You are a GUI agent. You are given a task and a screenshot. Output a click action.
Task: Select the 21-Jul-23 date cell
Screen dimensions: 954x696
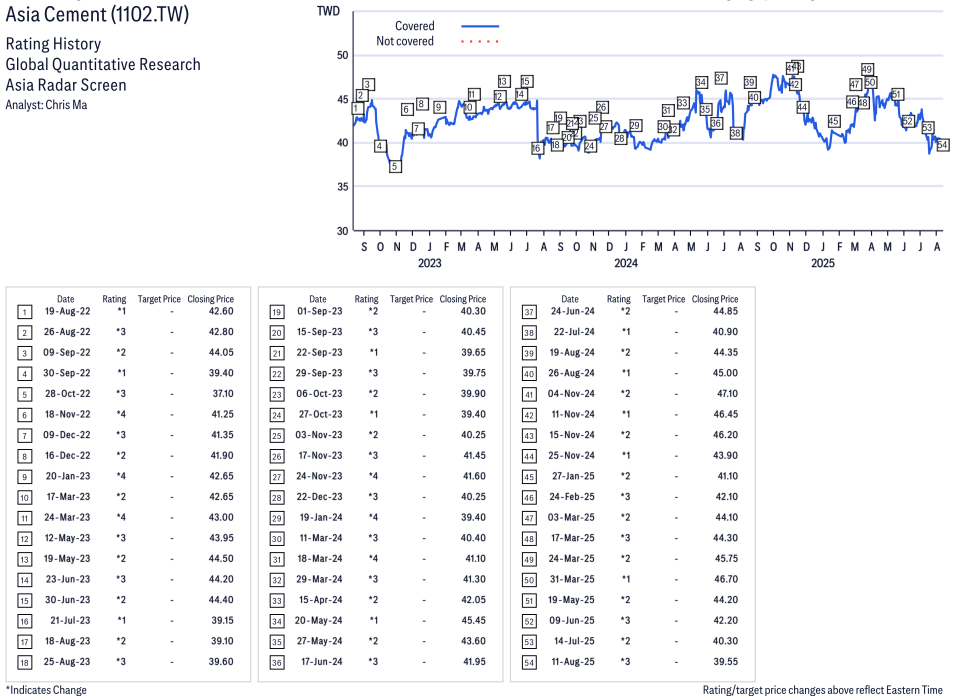point(70,621)
